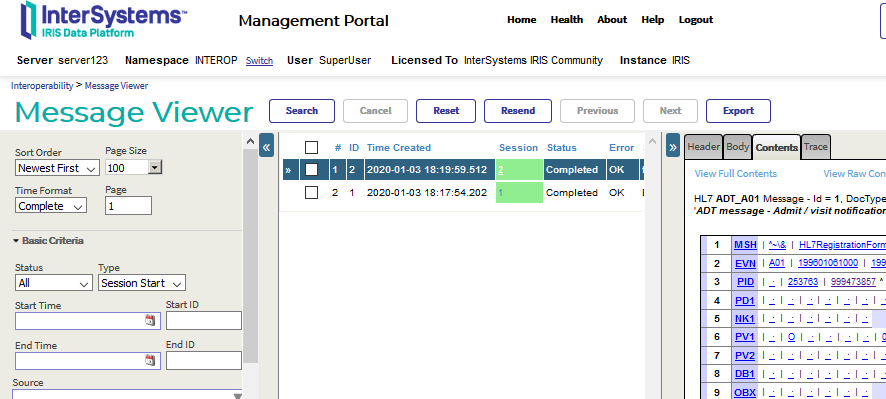886x399 pixels.
Task: Click in the Page number field
Action: [x=128, y=206]
